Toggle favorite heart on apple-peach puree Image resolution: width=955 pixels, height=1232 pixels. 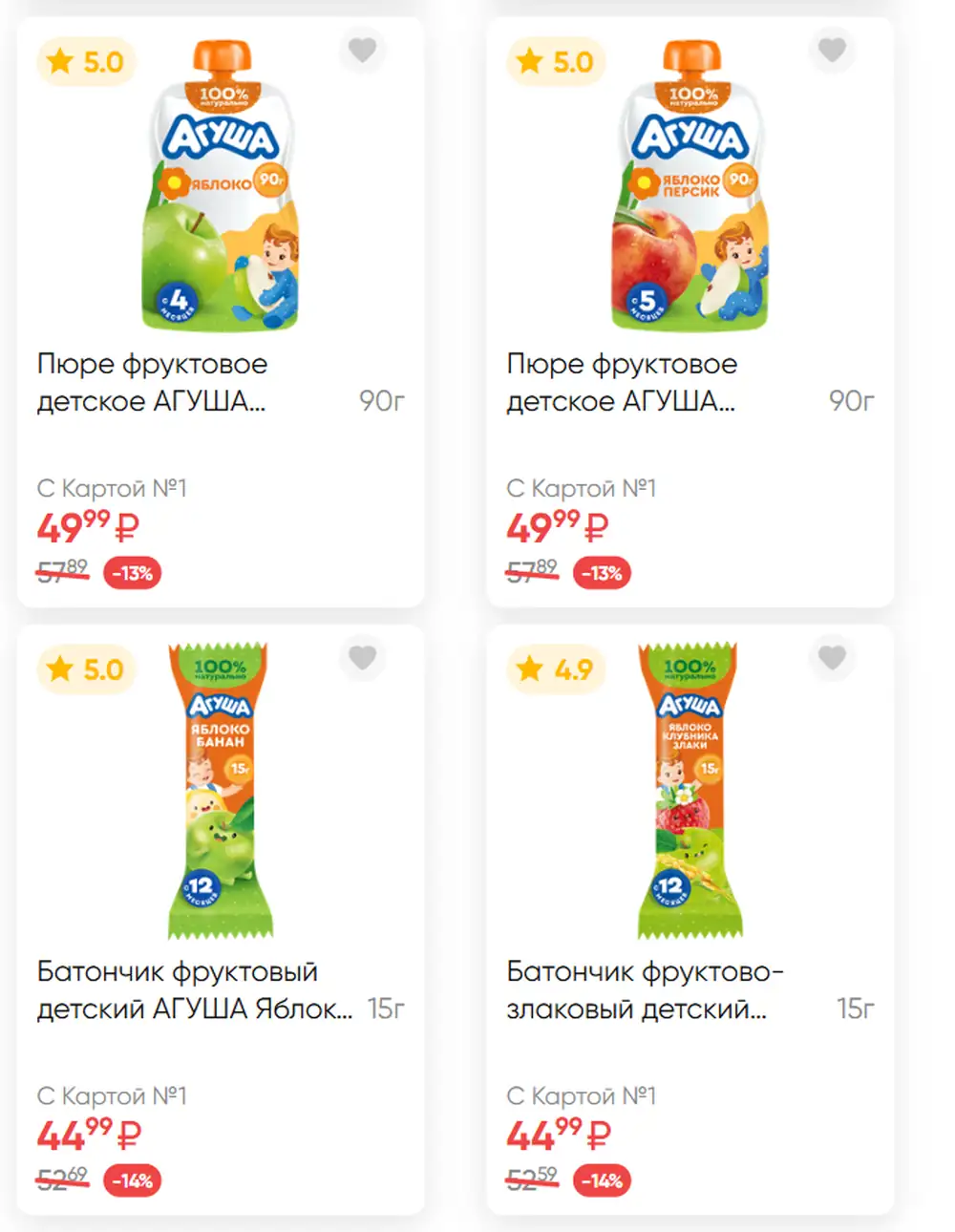tap(832, 50)
